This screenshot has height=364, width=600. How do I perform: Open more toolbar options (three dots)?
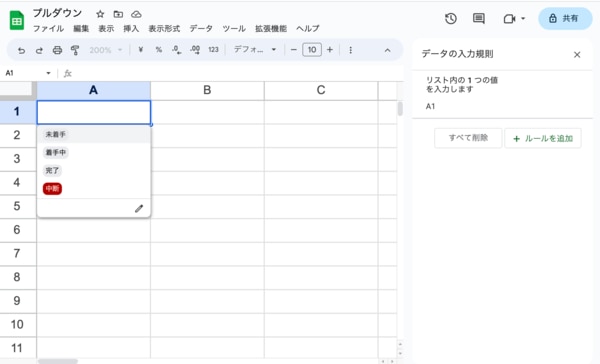pos(351,50)
